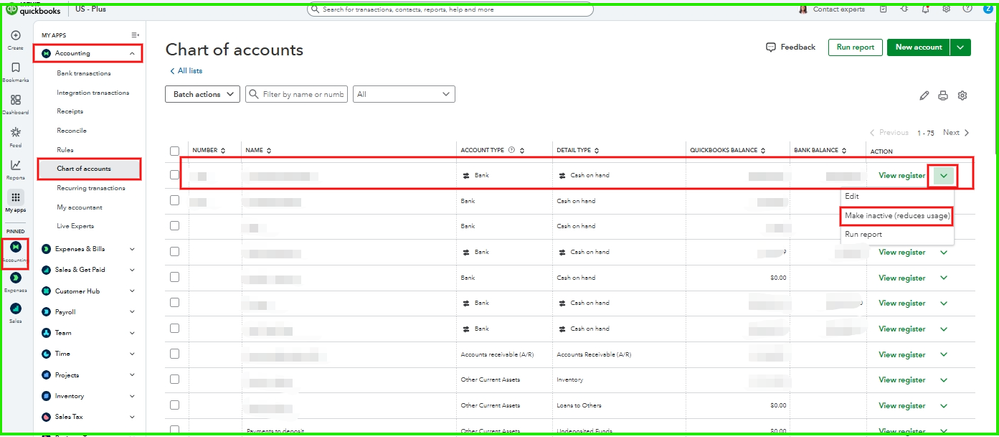999x437 pixels.
Task: Open the Feed icon in left rail
Action: 16,133
